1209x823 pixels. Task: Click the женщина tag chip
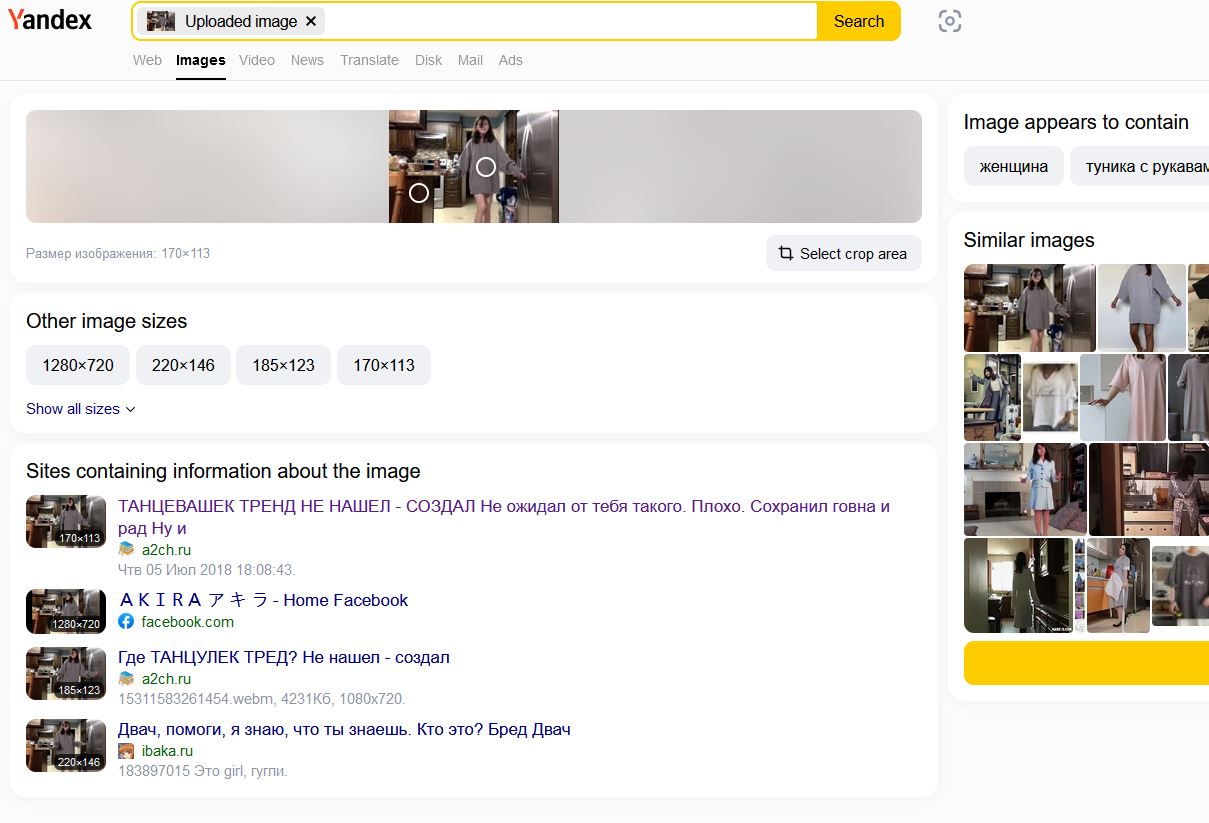point(1014,166)
